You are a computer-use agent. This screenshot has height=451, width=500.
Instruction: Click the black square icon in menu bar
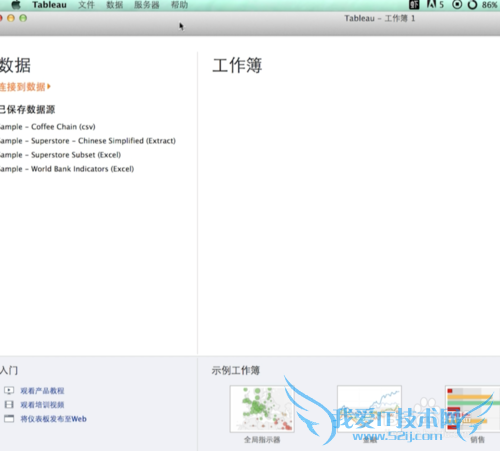click(414, 5)
